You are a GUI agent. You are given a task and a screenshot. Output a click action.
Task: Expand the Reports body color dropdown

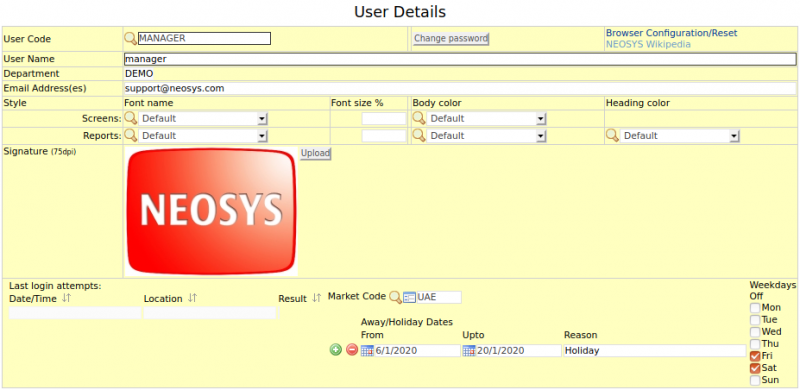(541, 136)
